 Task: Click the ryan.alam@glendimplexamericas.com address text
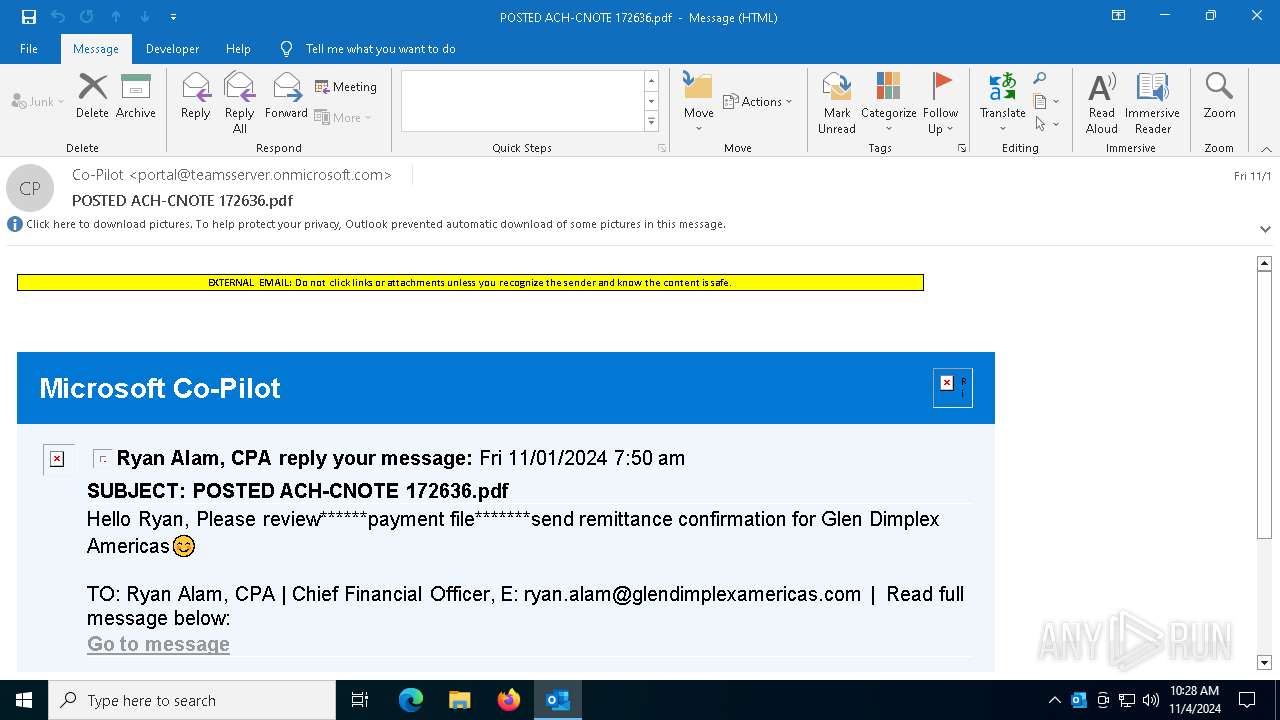point(692,595)
